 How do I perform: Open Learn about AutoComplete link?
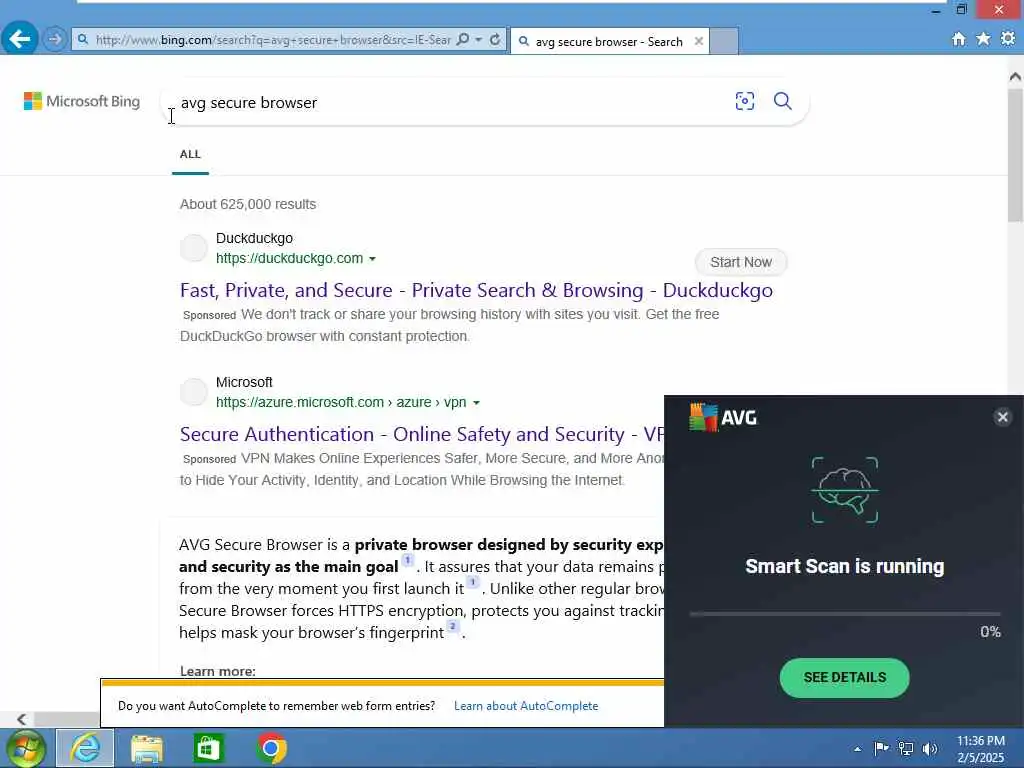tap(526, 706)
